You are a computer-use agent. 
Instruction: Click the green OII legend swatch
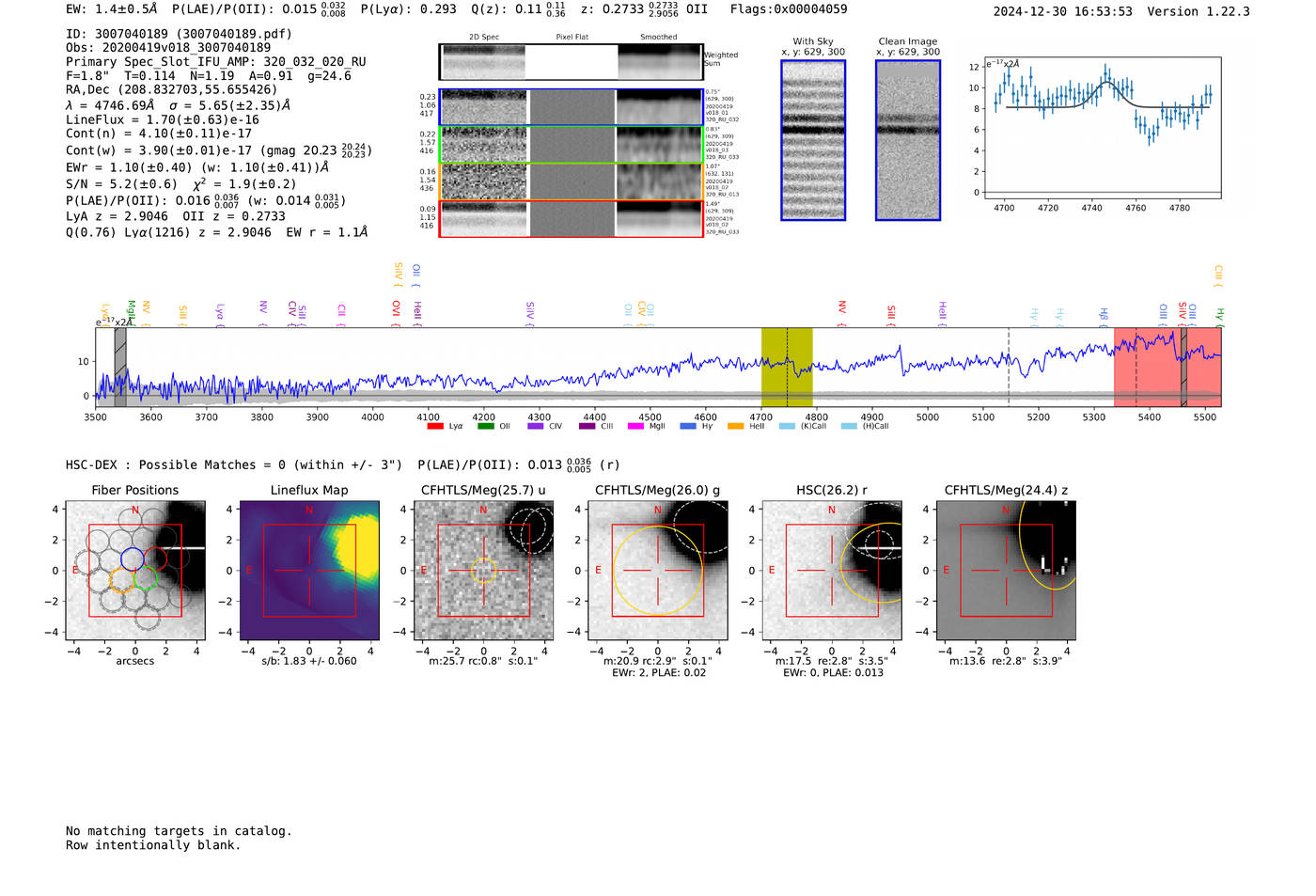(x=486, y=427)
